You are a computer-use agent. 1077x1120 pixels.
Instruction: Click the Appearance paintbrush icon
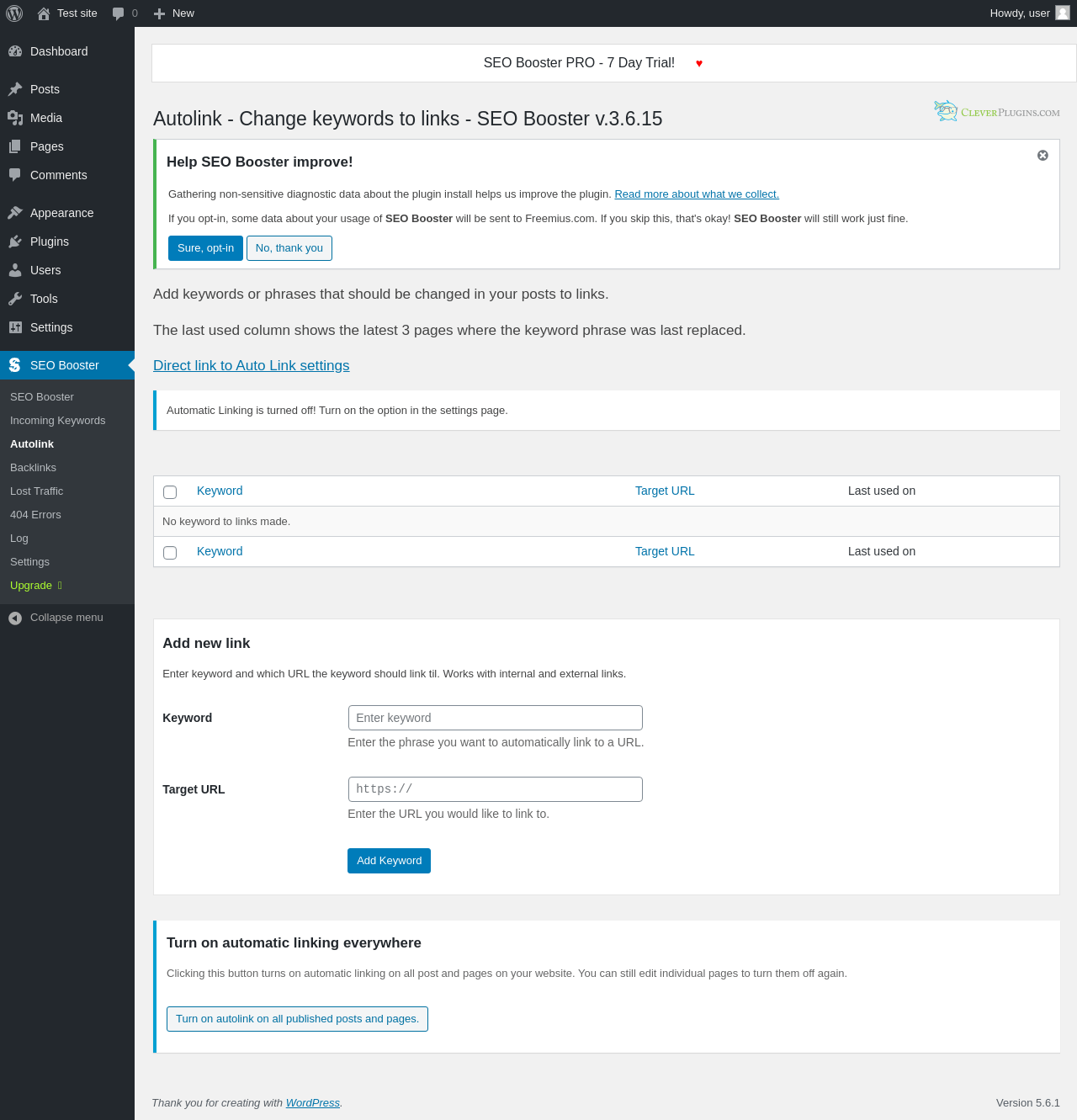(x=15, y=213)
